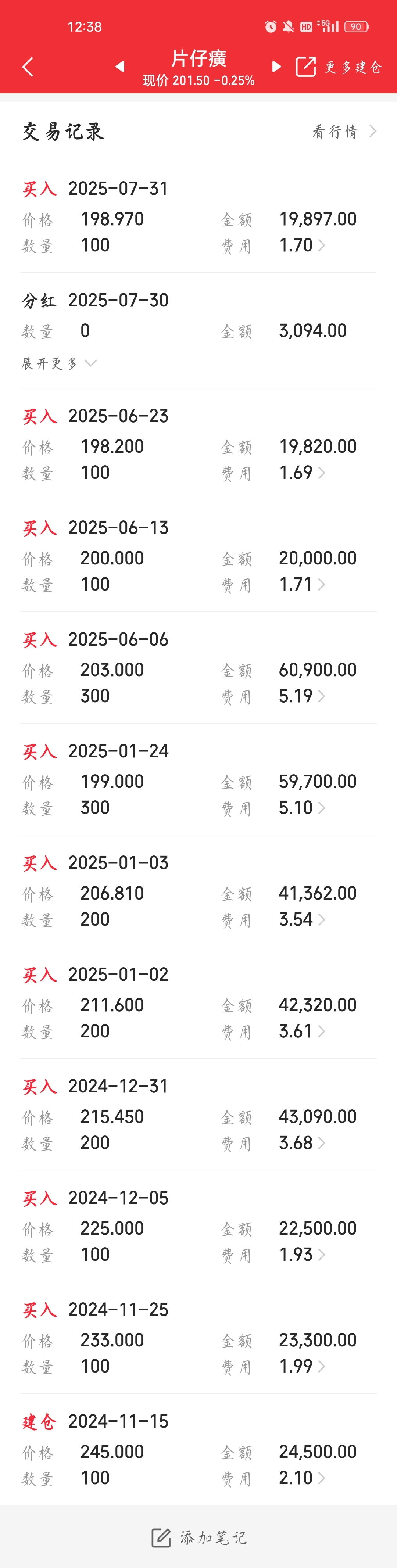Viewport: 397px width, 1568px height.
Task: Tap the pencil note icon at bottom
Action: tap(161, 1537)
